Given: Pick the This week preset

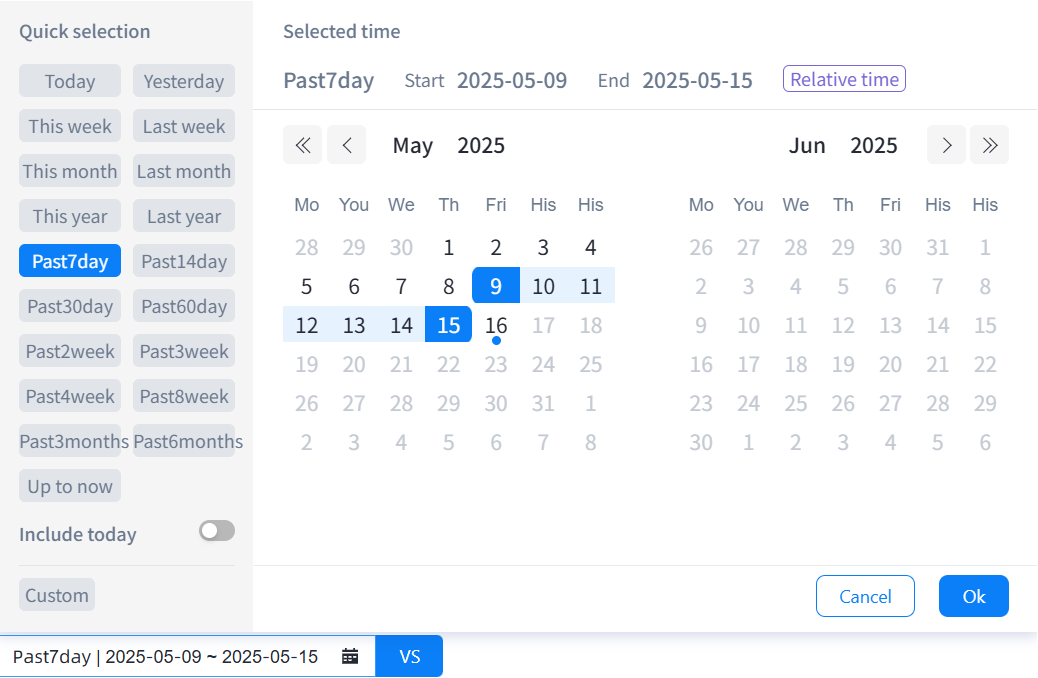Looking at the screenshot, I should click(70, 126).
